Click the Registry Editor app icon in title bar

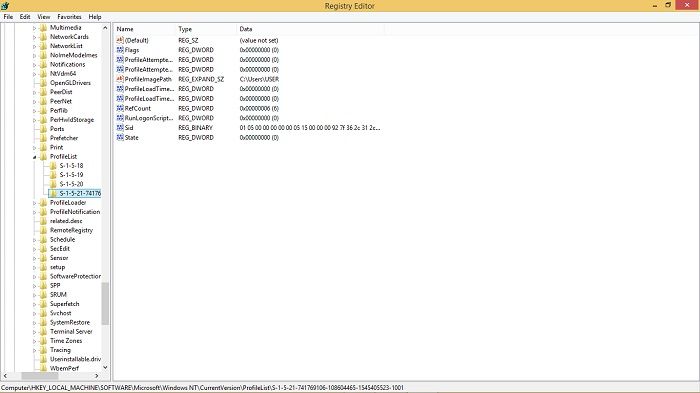pyautogui.click(x=5, y=6)
